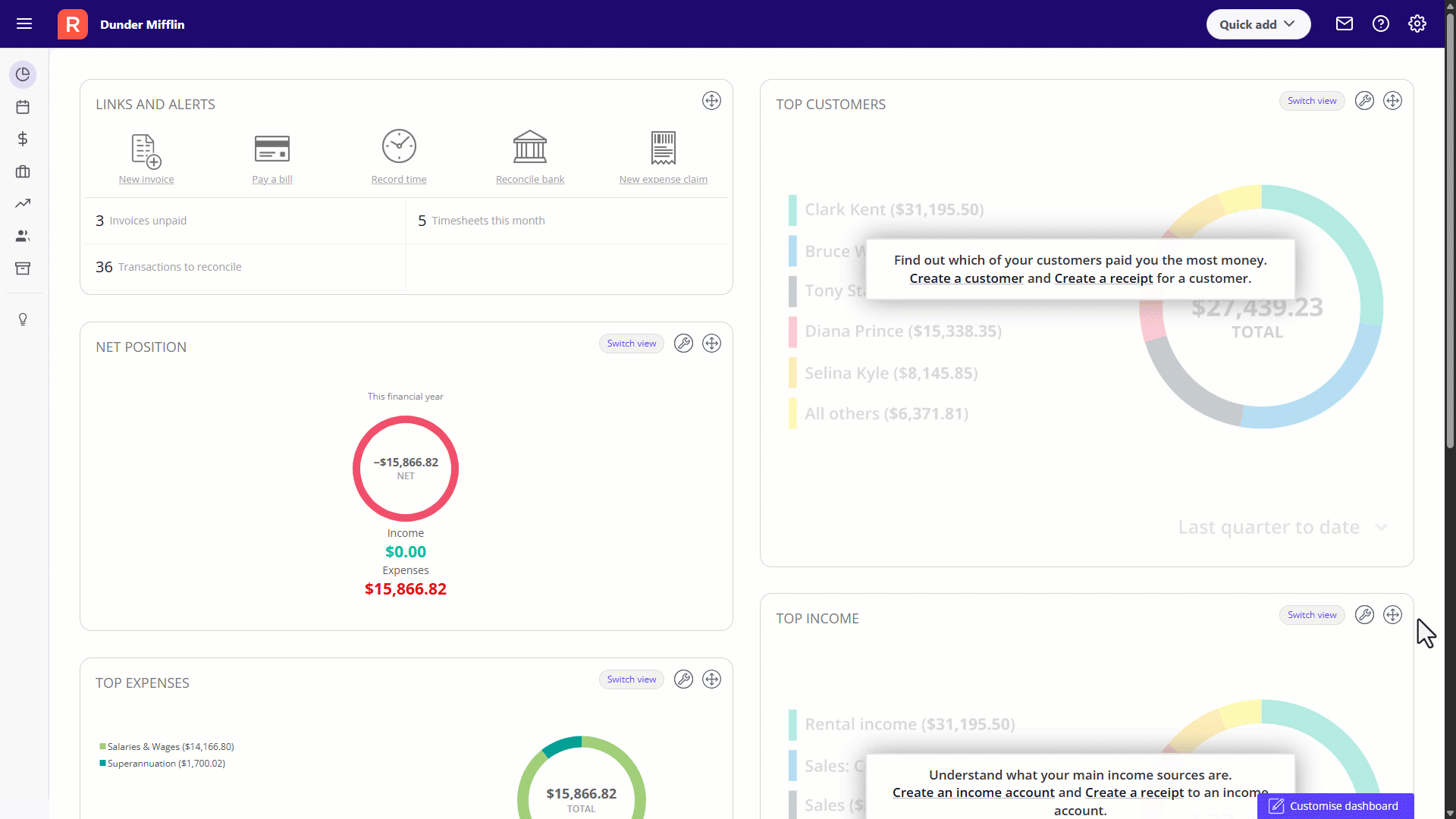
Task: Expand the Quick add dropdown
Action: (x=1257, y=24)
